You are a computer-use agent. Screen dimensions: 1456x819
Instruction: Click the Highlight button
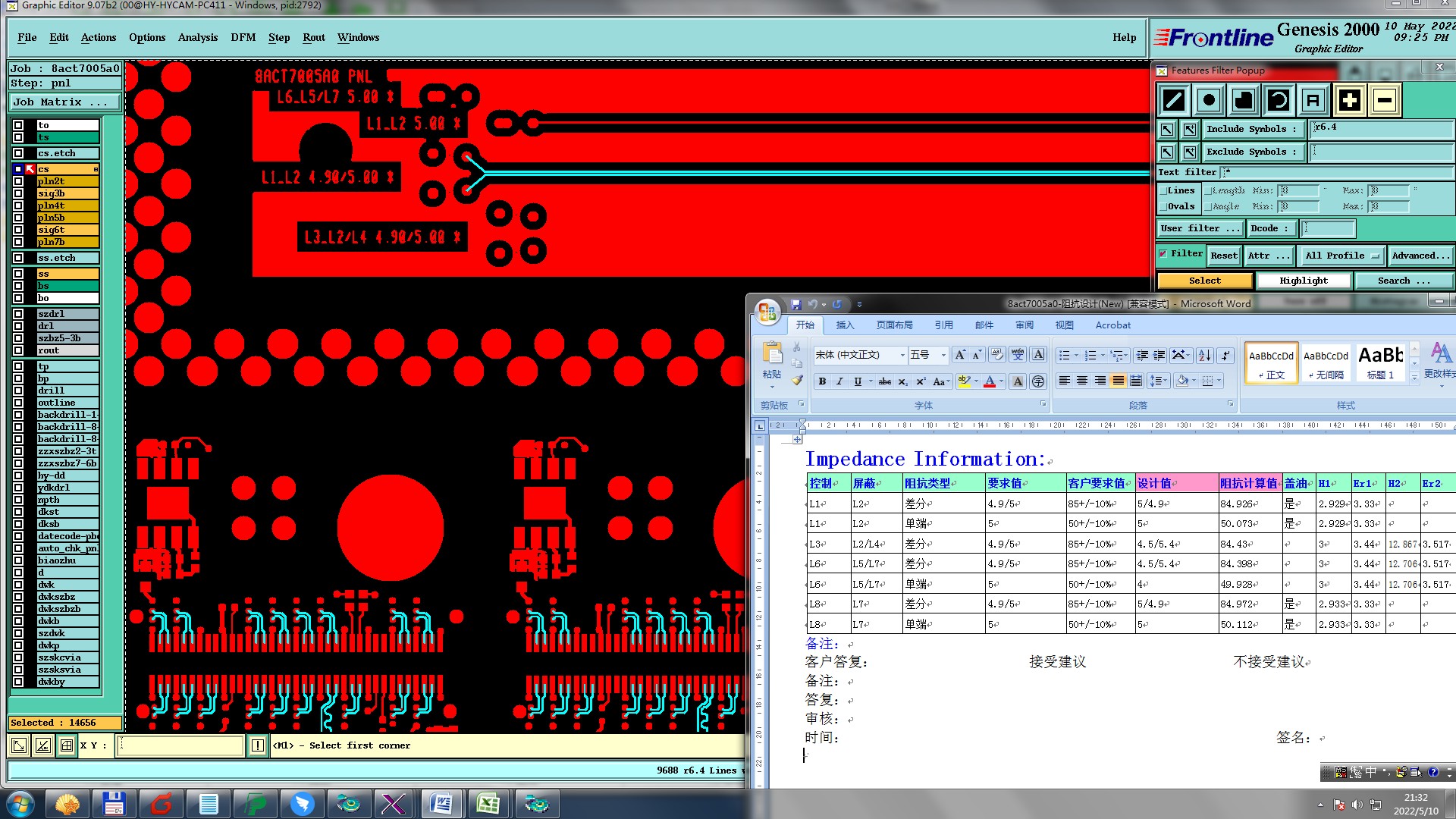(x=1303, y=281)
